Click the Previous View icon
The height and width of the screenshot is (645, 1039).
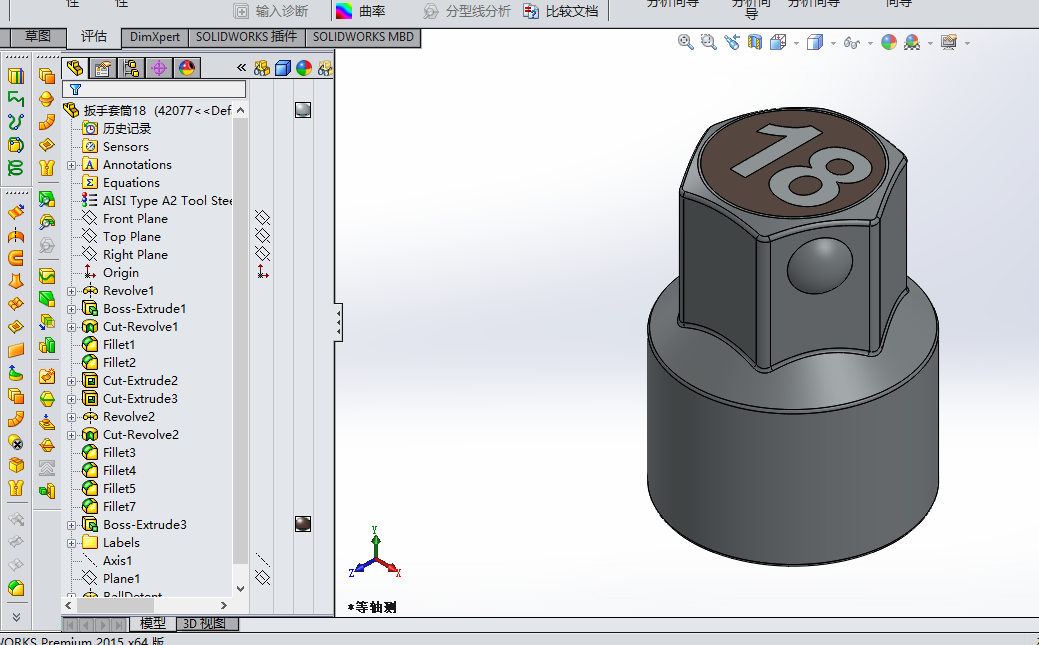pos(732,42)
